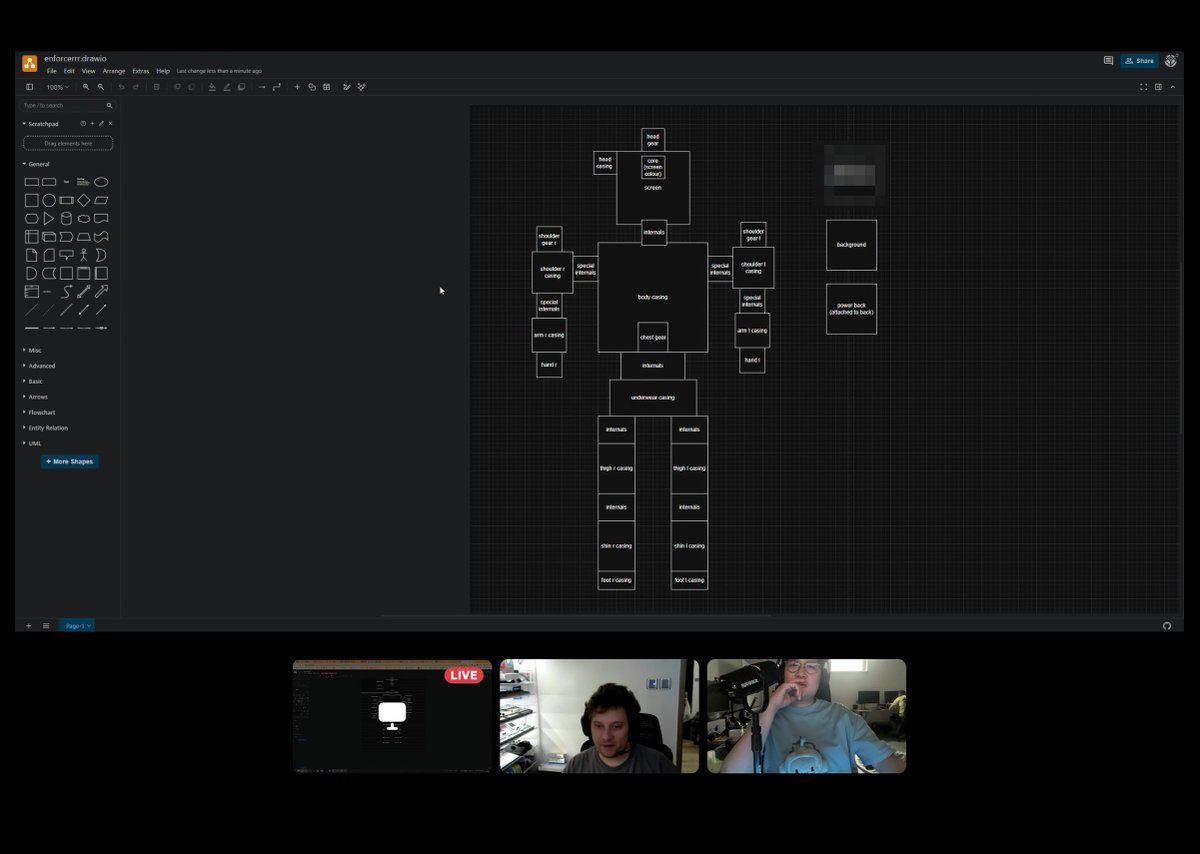This screenshot has width=1200, height=854.
Task: Expand the Advanced shapes section
Action: [39, 366]
